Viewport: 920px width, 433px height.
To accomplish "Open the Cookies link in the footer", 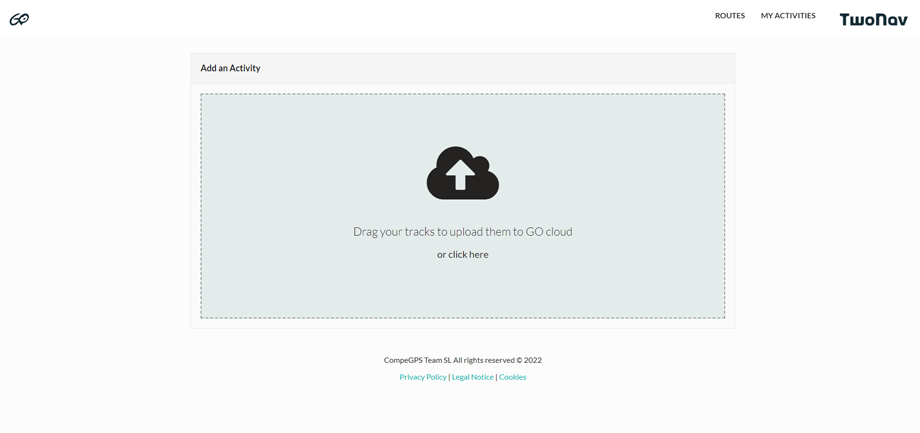I will click(512, 377).
